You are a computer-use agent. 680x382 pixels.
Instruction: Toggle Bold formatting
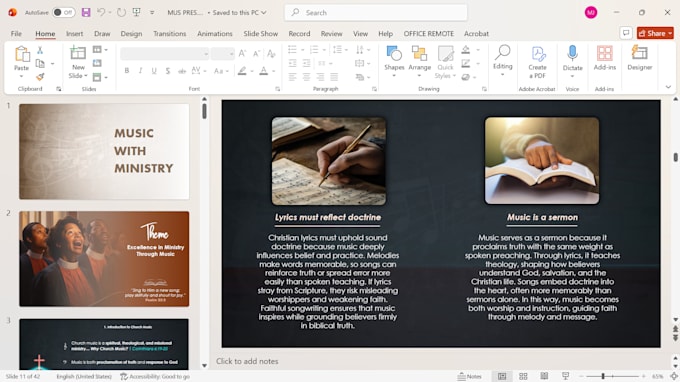(127, 71)
